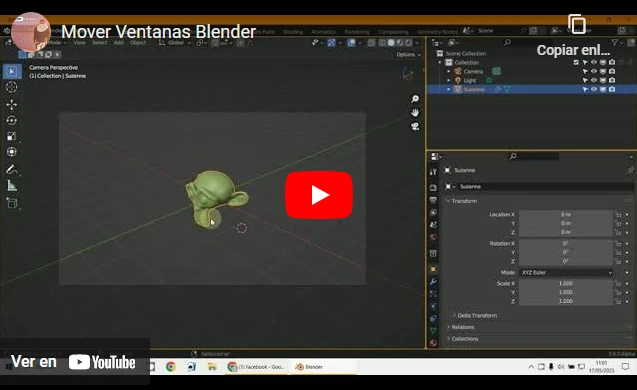Viewport: 637px width, 390px height.
Task: Toggle Light visibility eye in outliner
Action: pyautogui.click(x=594, y=80)
